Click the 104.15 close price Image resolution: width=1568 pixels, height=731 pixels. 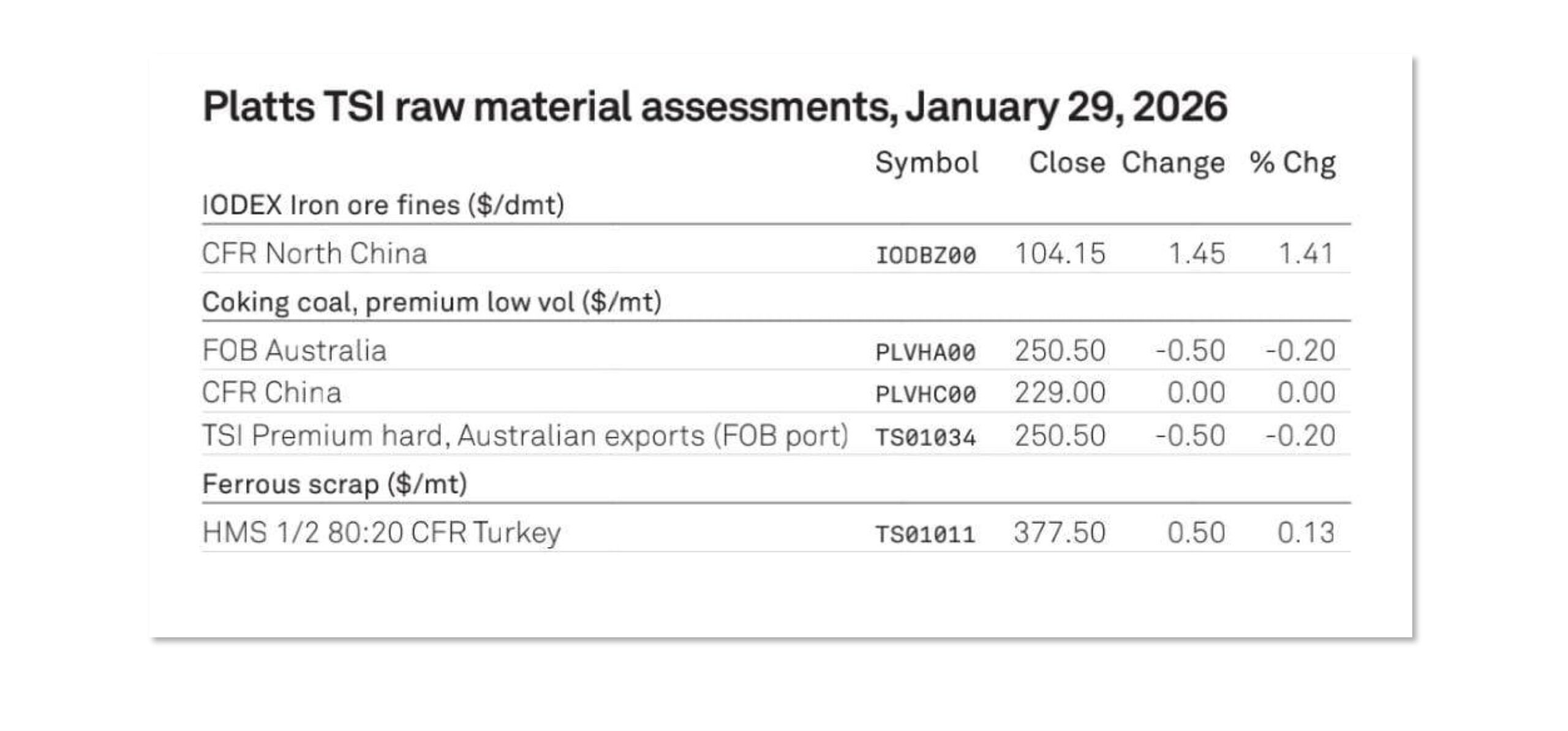click(x=1060, y=253)
